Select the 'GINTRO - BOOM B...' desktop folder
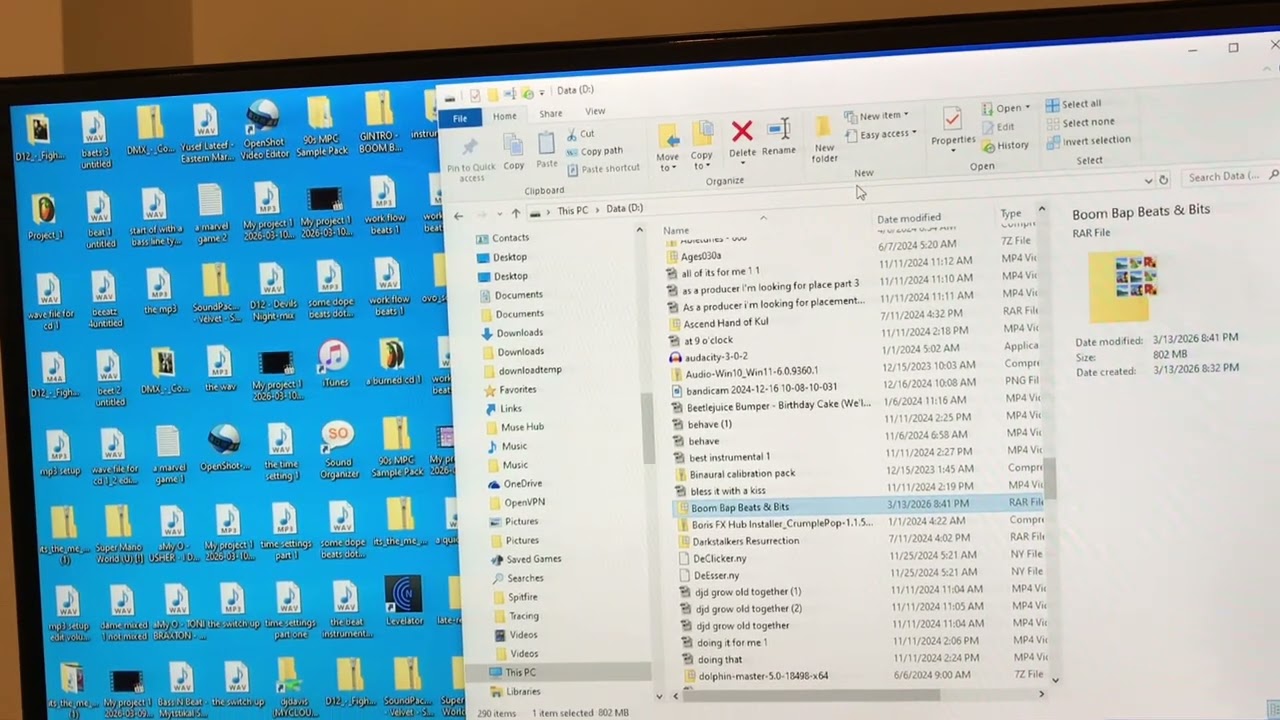This screenshot has height=720, width=1280. [379, 122]
